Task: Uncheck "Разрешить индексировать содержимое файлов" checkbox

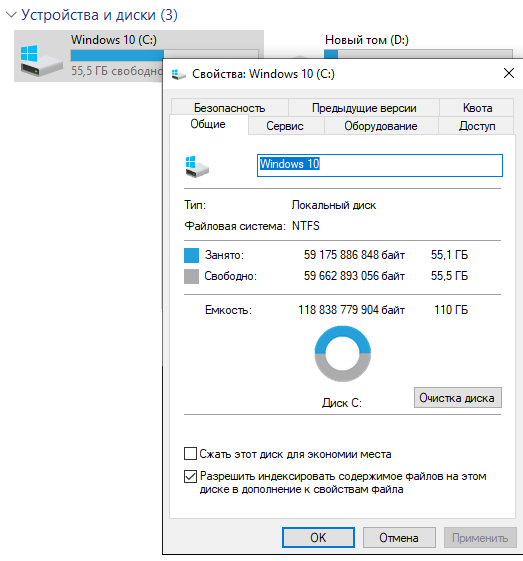Action: (x=190, y=476)
